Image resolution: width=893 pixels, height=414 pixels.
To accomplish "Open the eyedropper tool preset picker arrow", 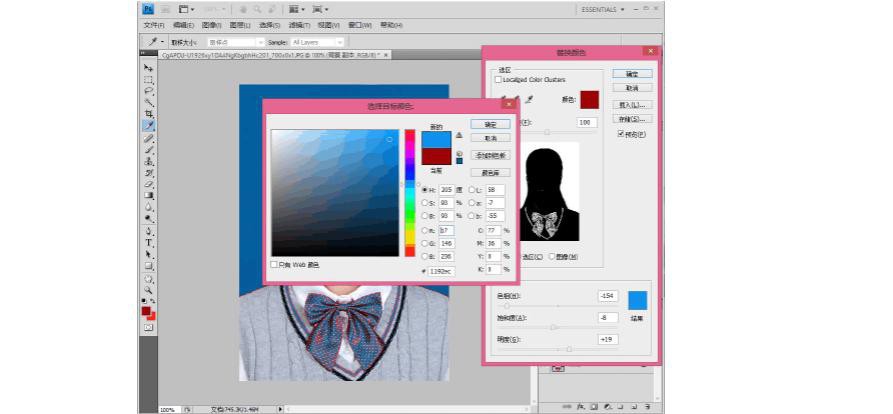I will tap(163, 42).
